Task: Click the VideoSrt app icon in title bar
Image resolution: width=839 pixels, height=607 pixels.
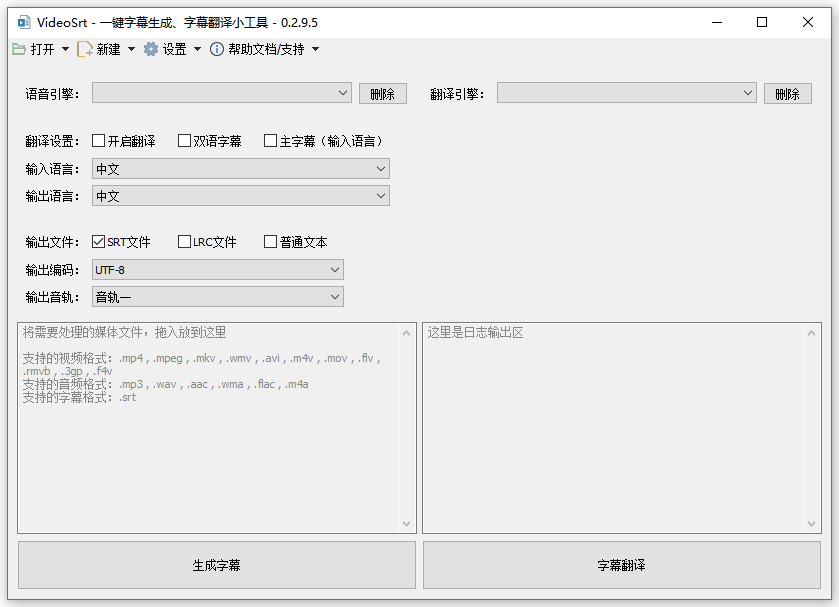Action: [23, 22]
